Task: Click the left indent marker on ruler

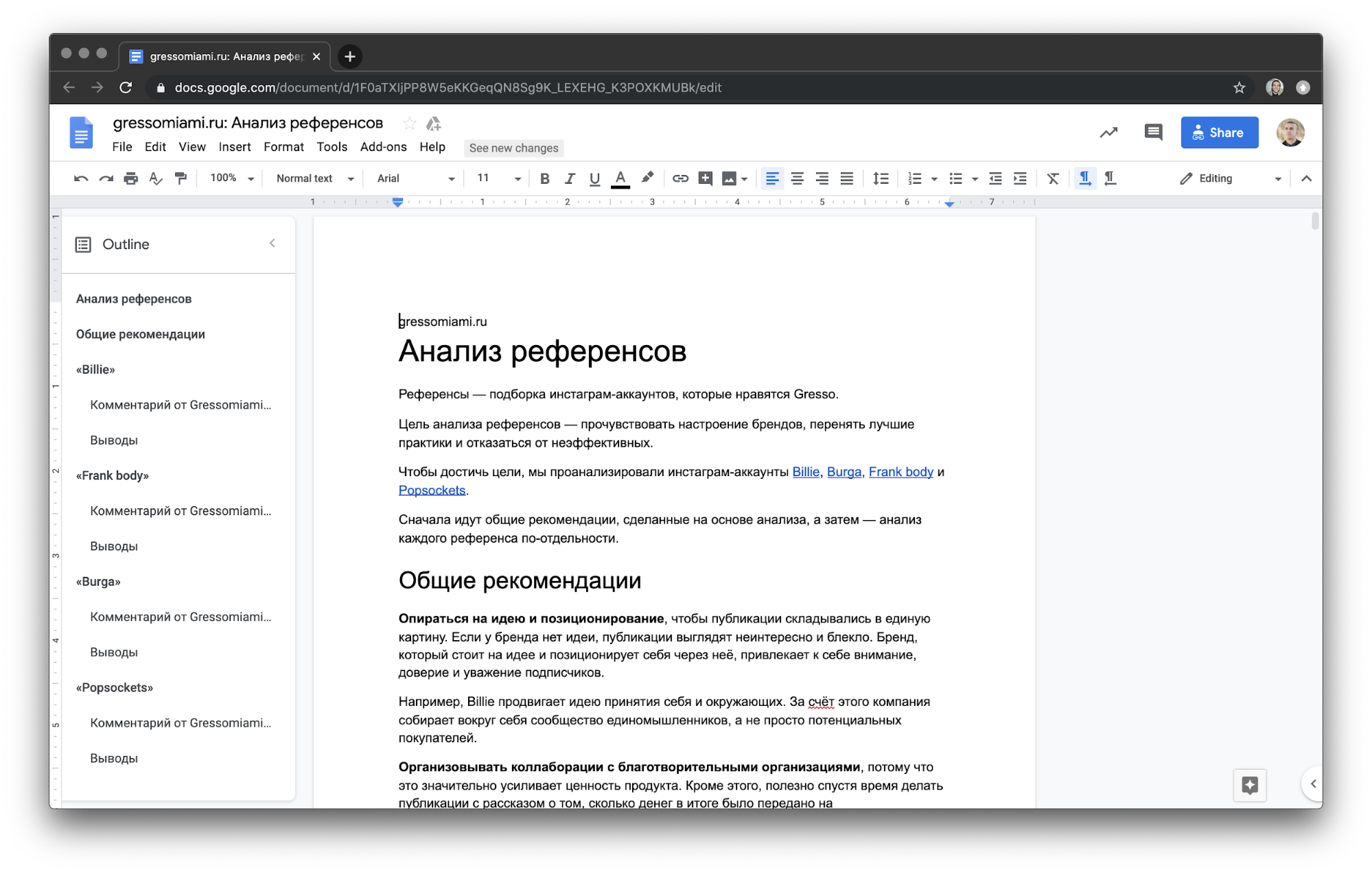Action: click(397, 202)
